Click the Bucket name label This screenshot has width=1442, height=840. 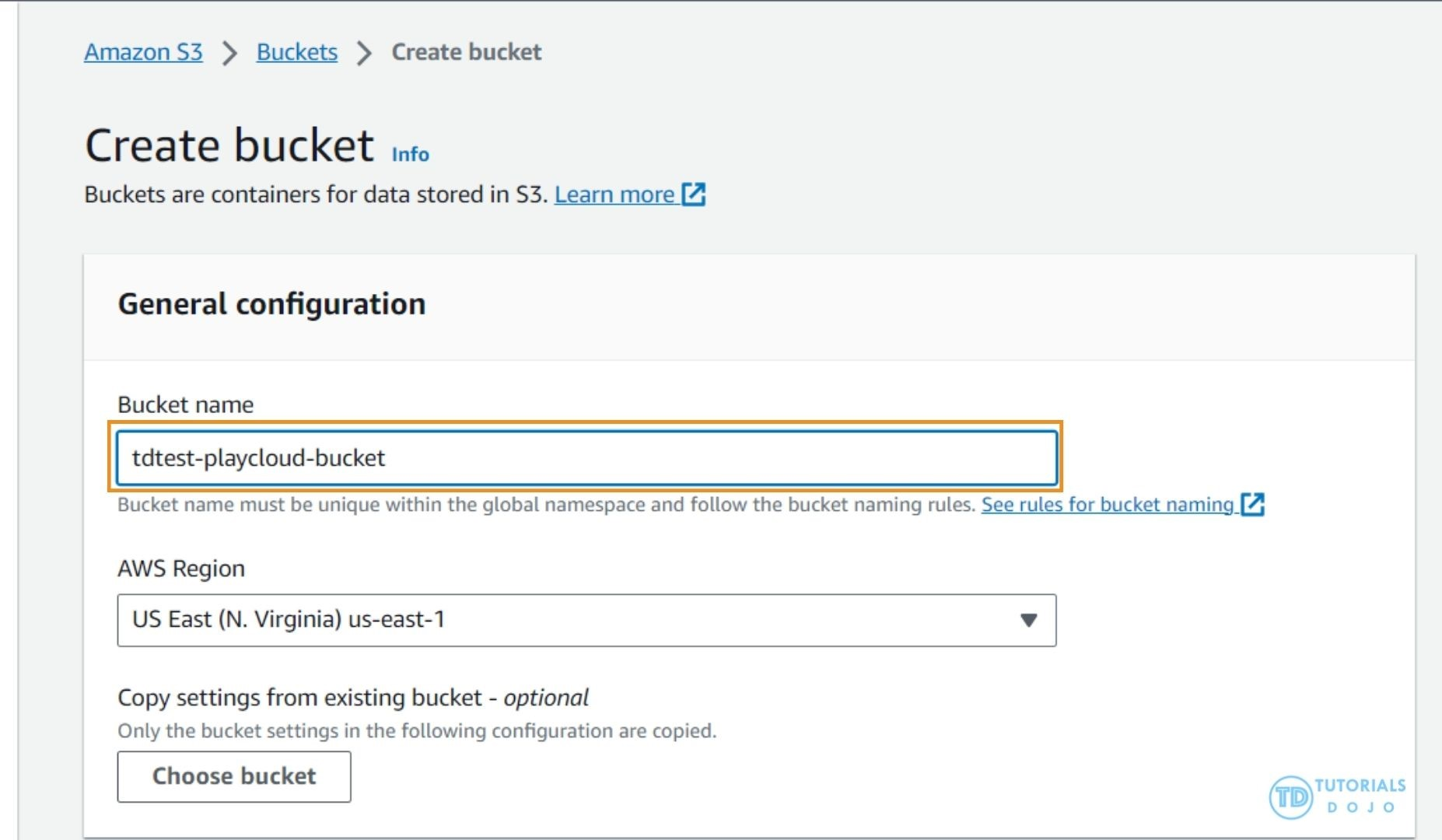click(185, 404)
